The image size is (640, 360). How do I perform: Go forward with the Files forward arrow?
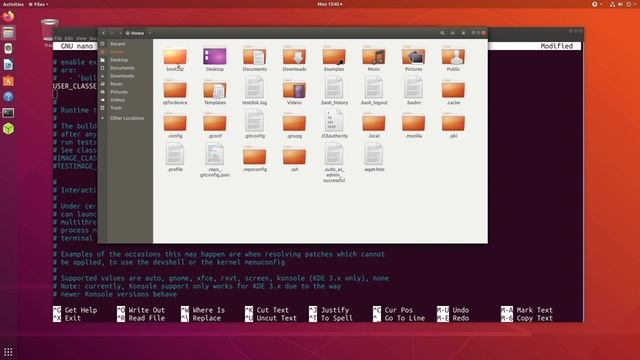coord(112,33)
